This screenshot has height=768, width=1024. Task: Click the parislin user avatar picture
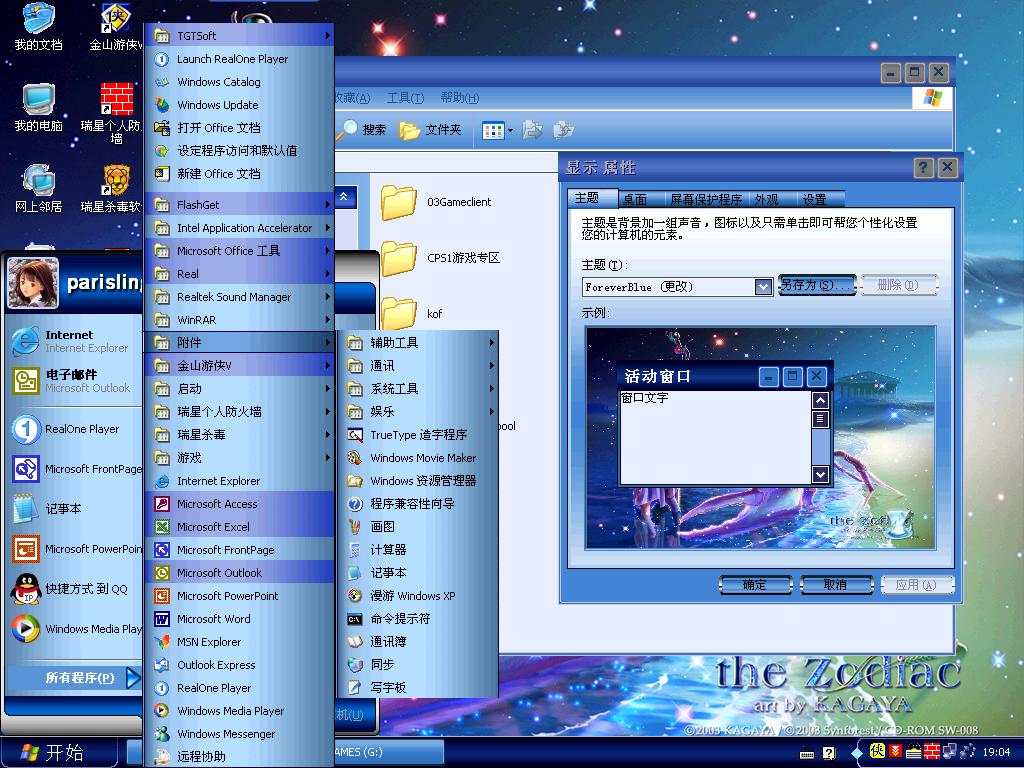tap(33, 283)
